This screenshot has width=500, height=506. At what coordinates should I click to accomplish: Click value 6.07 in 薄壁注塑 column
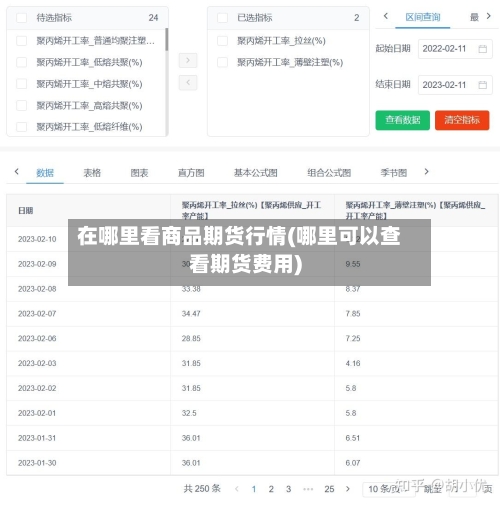coord(353,463)
